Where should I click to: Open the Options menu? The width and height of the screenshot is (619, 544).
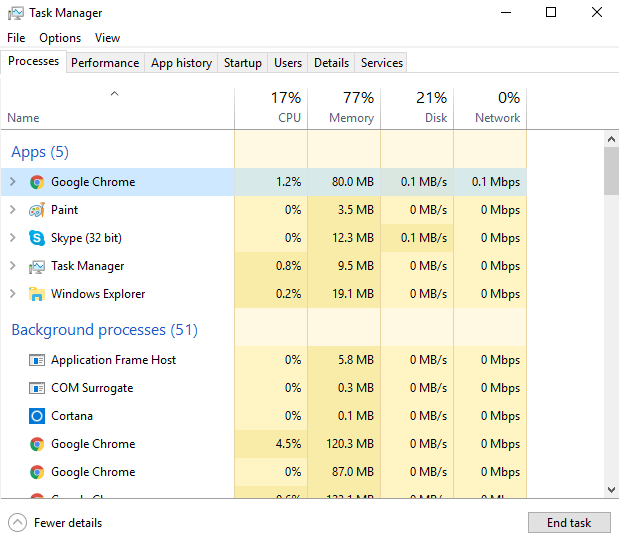(x=60, y=38)
